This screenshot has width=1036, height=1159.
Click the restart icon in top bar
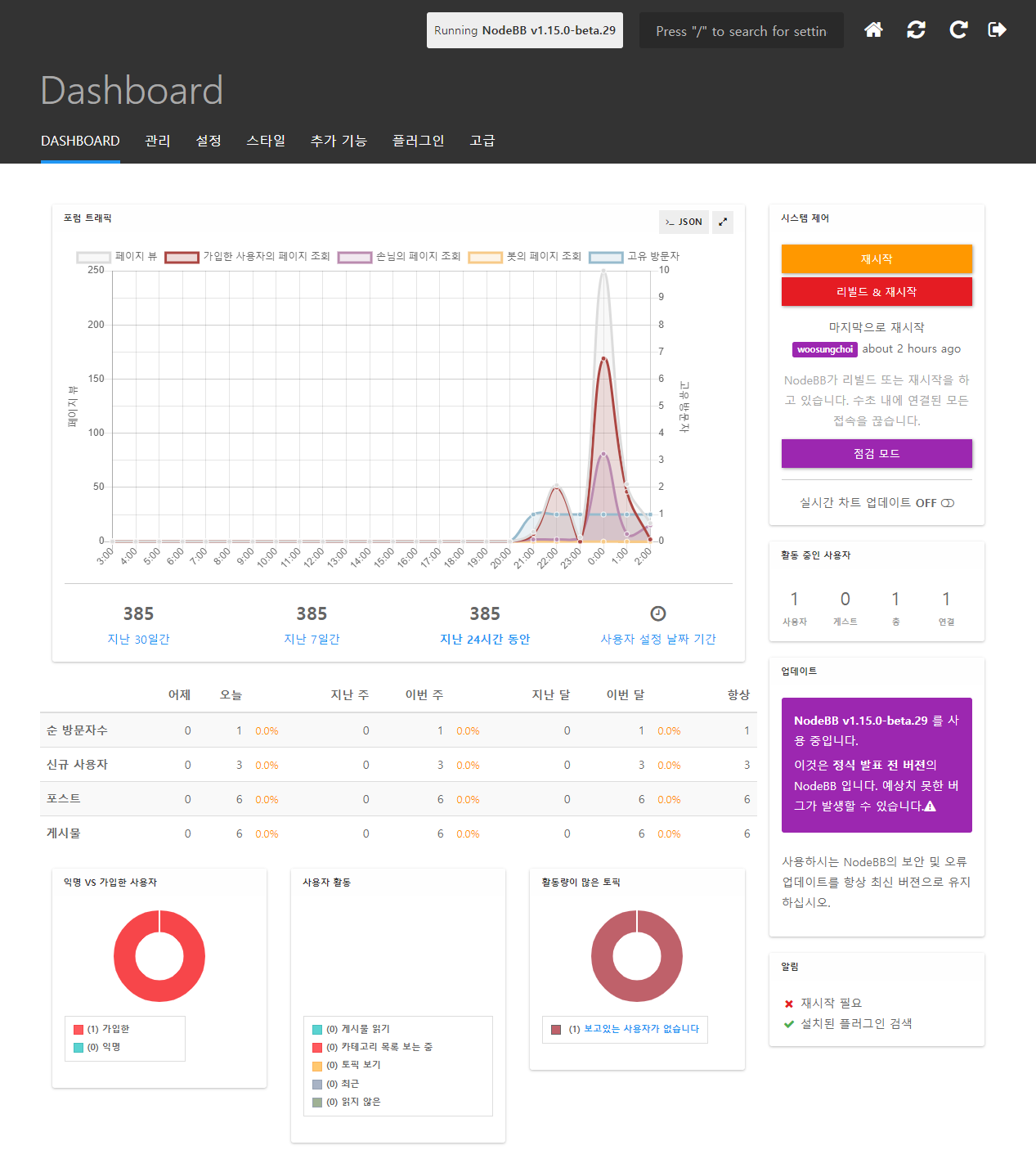click(x=958, y=30)
